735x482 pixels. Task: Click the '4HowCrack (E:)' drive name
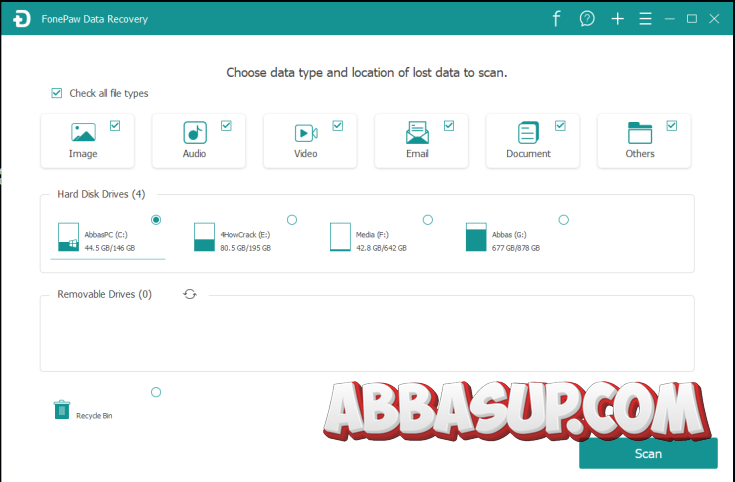point(245,234)
